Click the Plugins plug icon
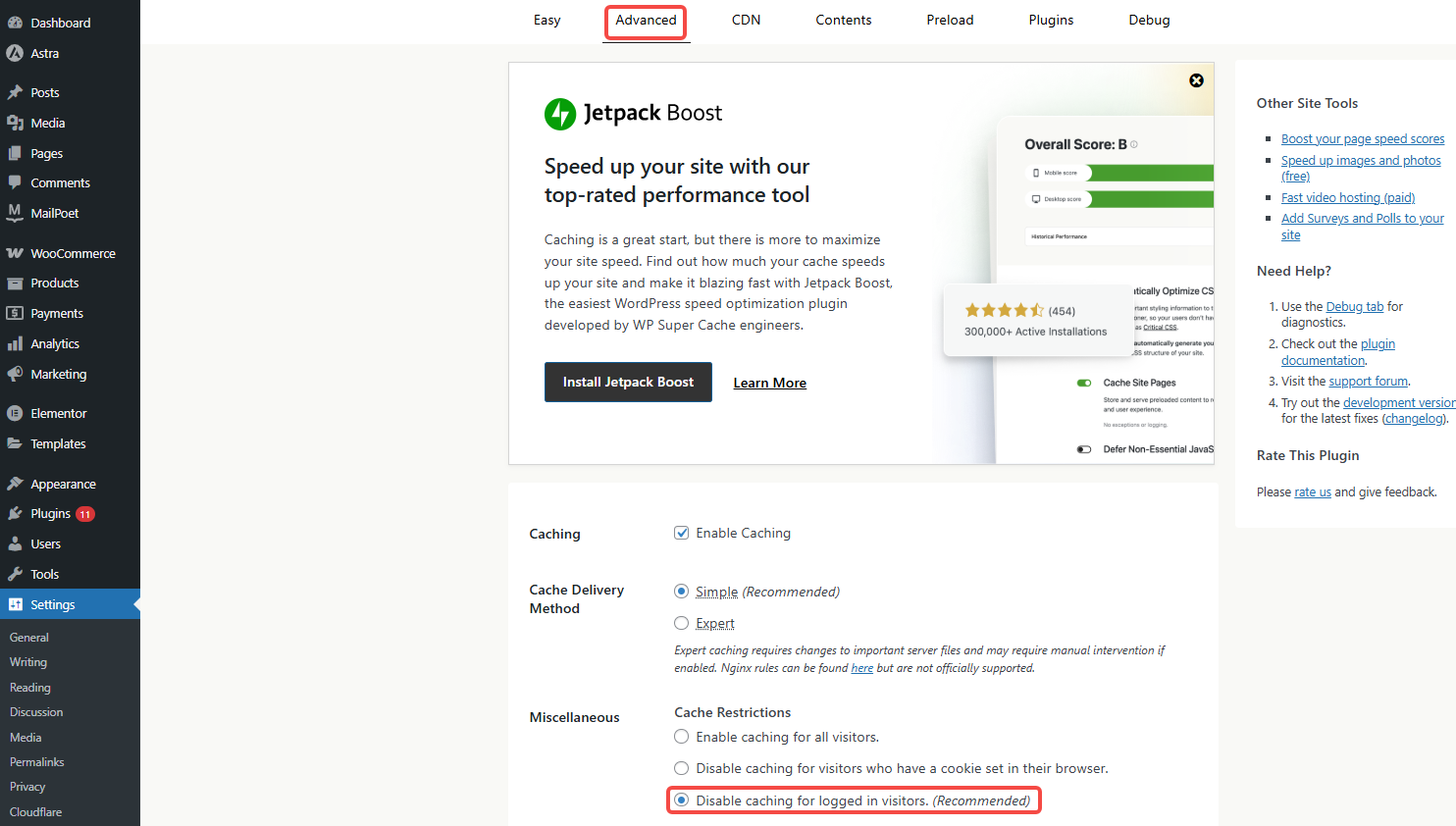Image resolution: width=1456 pixels, height=826 pixels. [15, 514]
